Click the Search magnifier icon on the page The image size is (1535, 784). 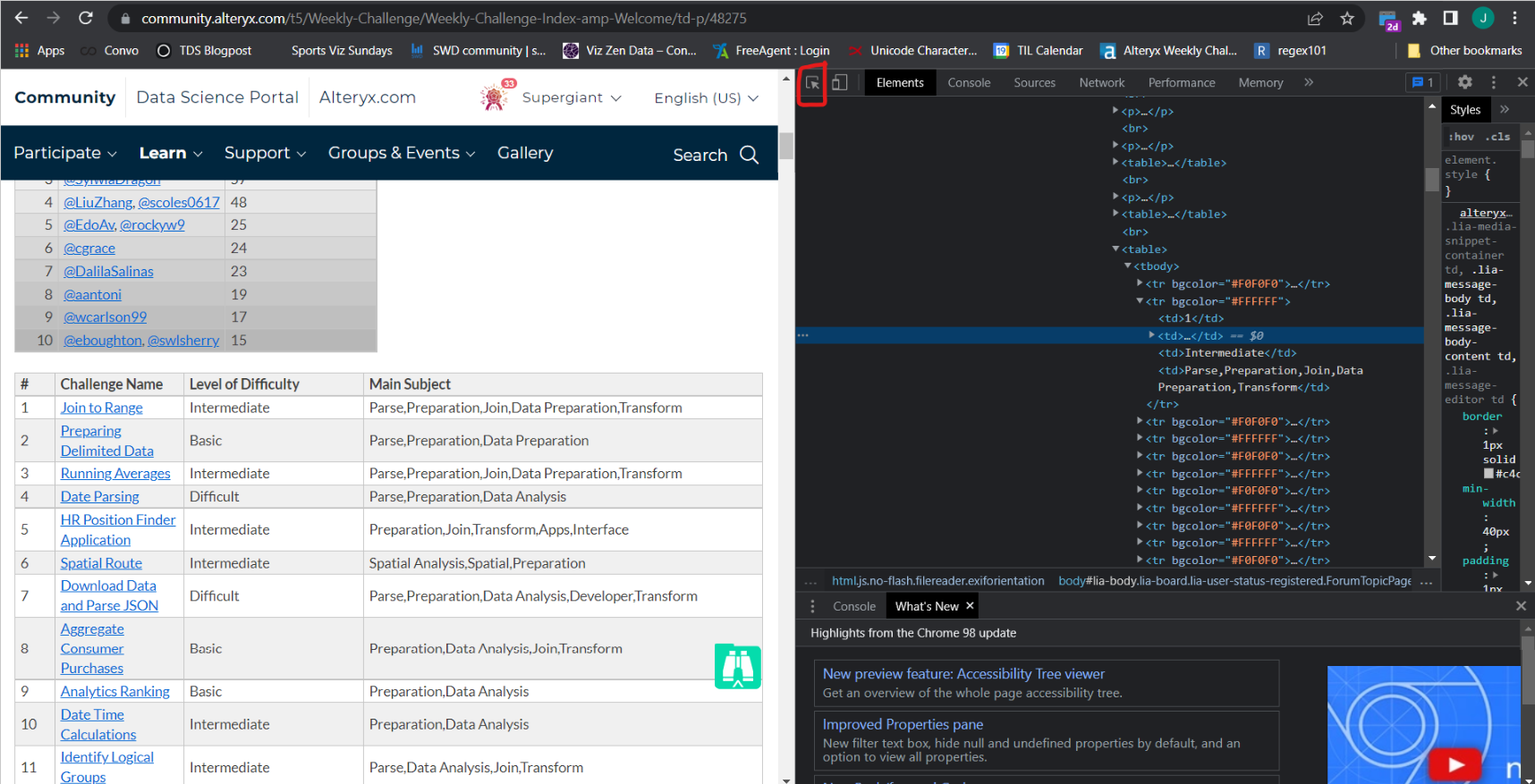pos(750,155)
